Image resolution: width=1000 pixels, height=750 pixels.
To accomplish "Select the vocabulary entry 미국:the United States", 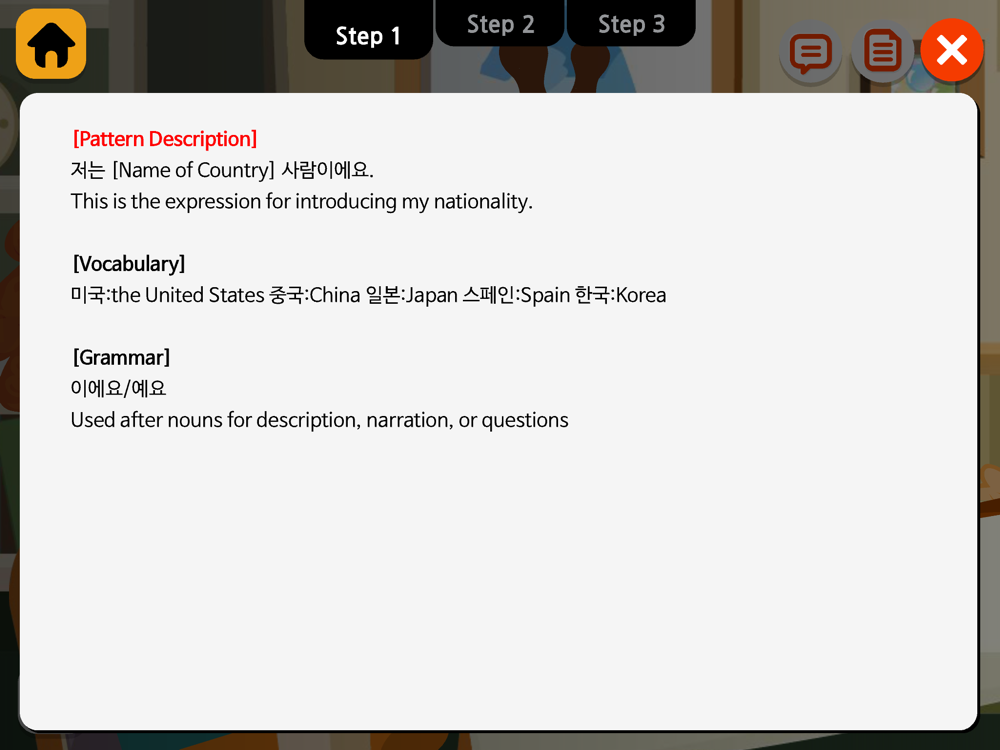I will pyautogui.click(x=167, y=295).
